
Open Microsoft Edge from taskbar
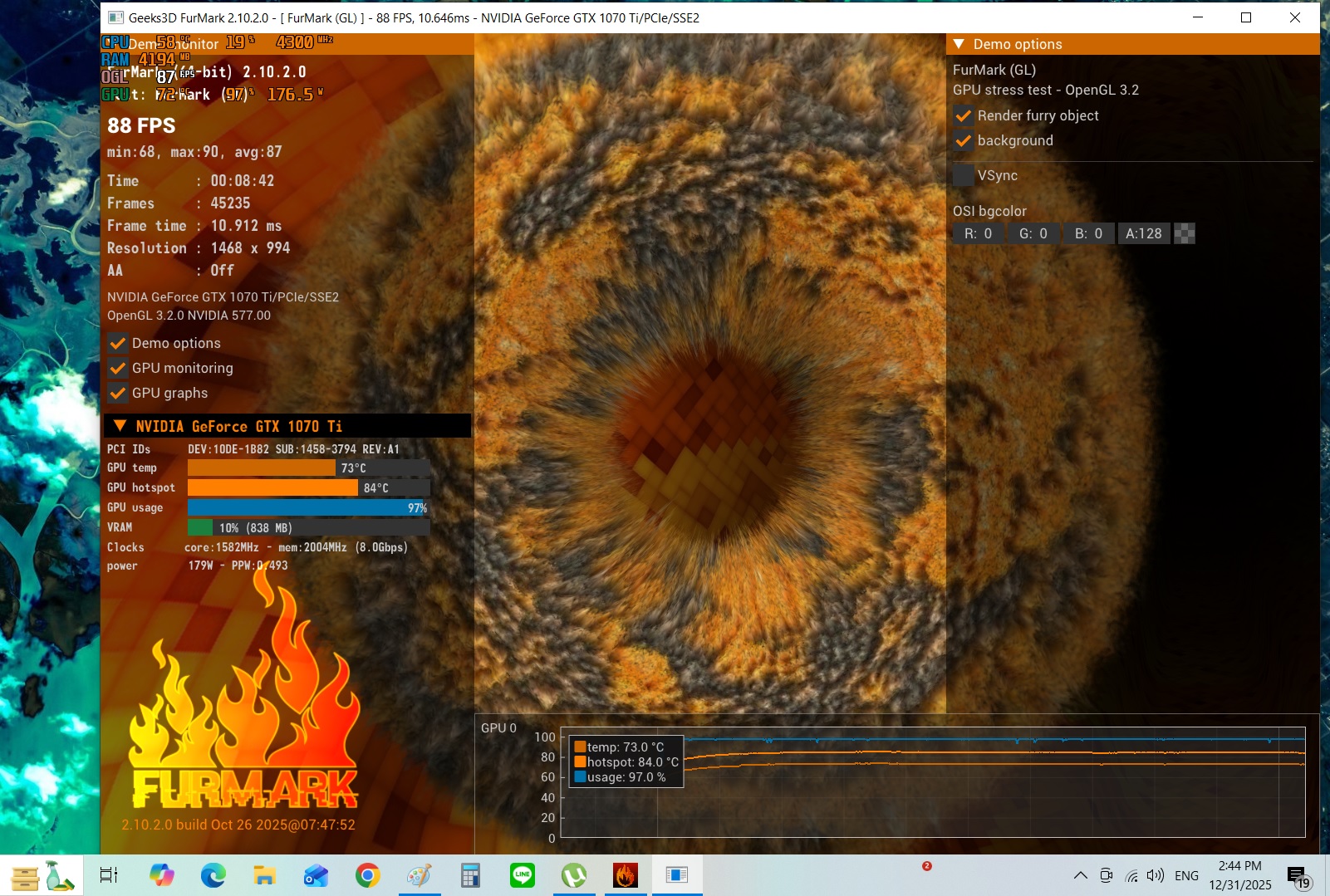(213, 875)
